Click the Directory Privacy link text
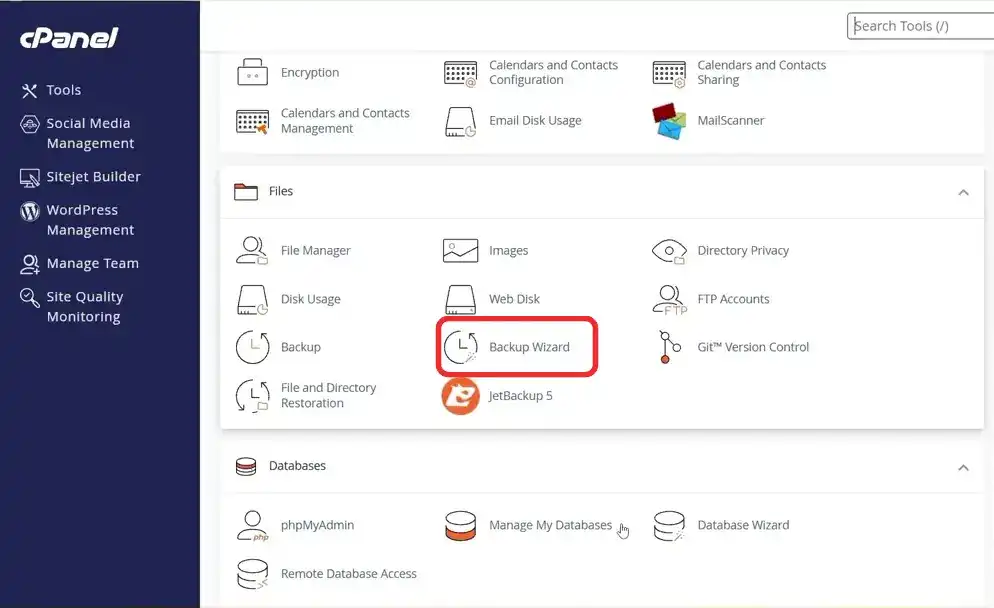This screenshot has height=608, width=994. (743, 250)
